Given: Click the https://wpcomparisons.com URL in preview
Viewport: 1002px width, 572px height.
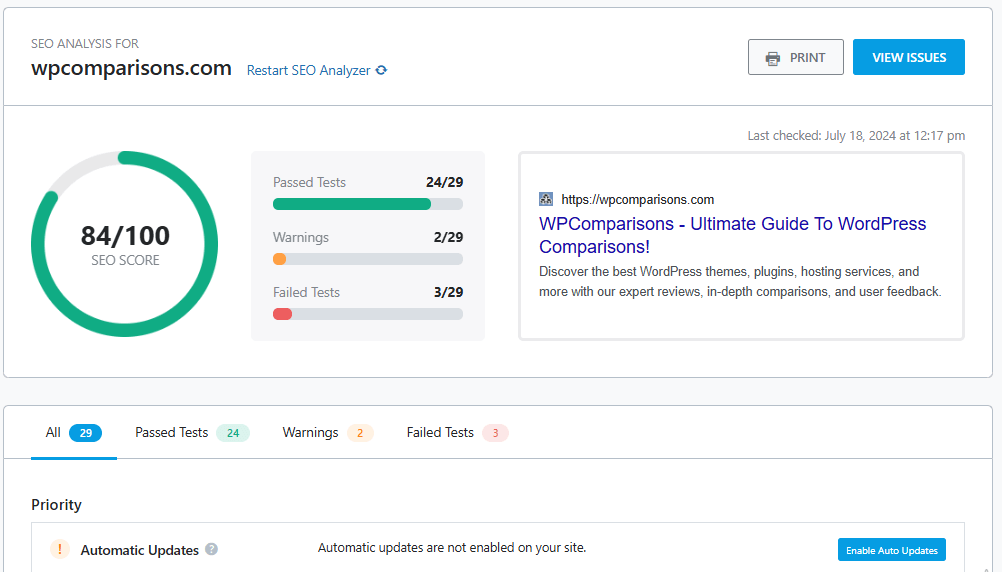Looking at the screenshot, I should 637,199.
